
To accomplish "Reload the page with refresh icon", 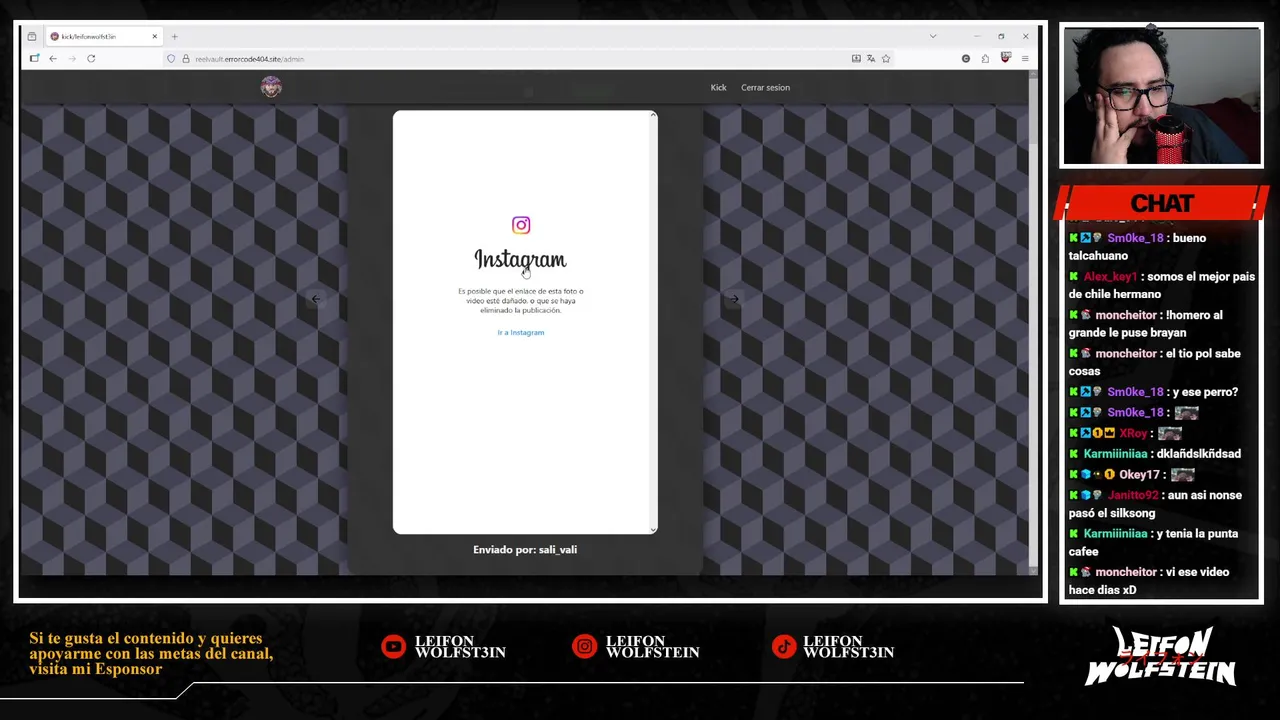I will (91, 59).
